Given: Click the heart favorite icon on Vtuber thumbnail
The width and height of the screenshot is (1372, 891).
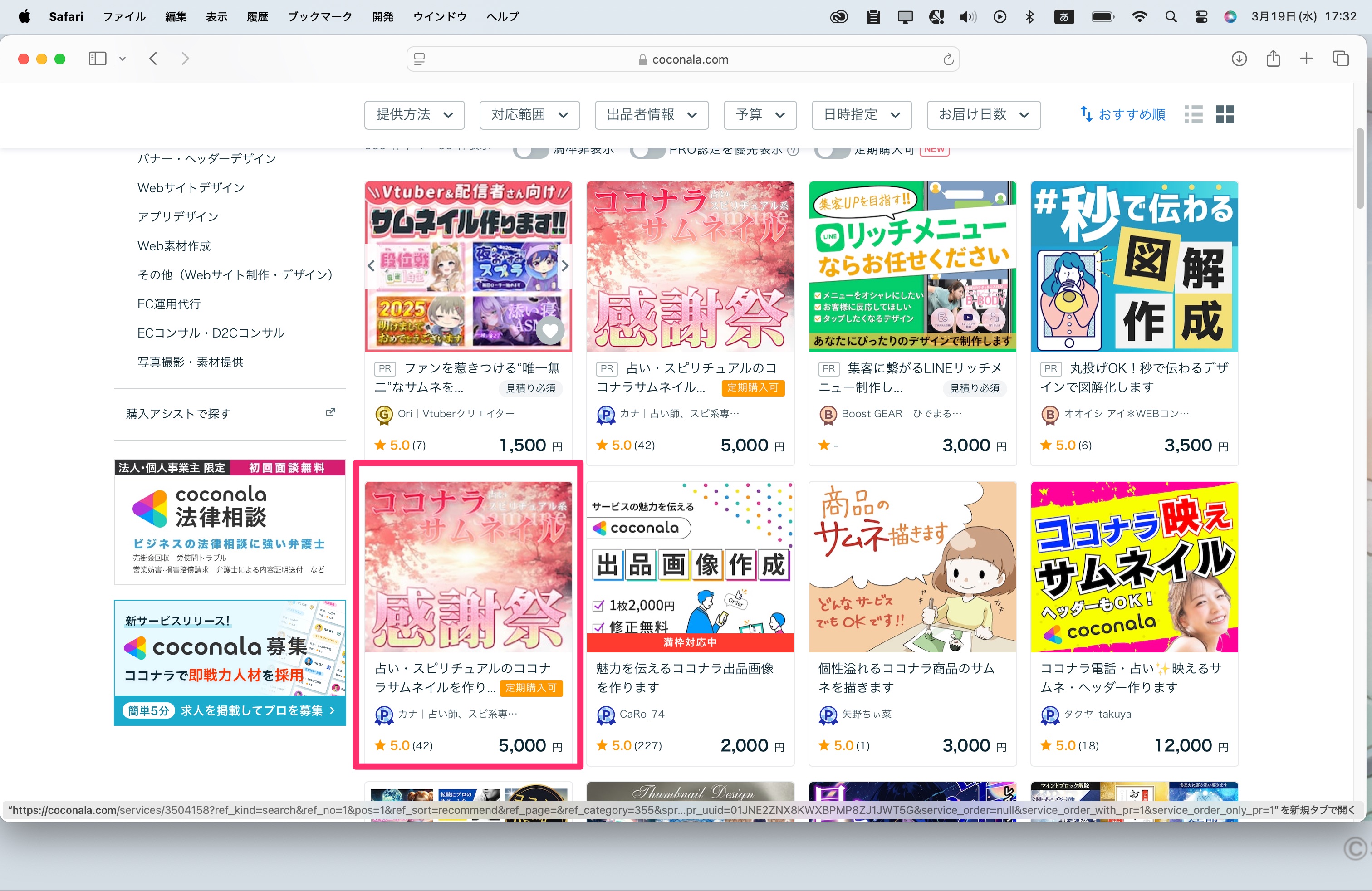Looking at the screenshot, I should [x=550, y=331].
